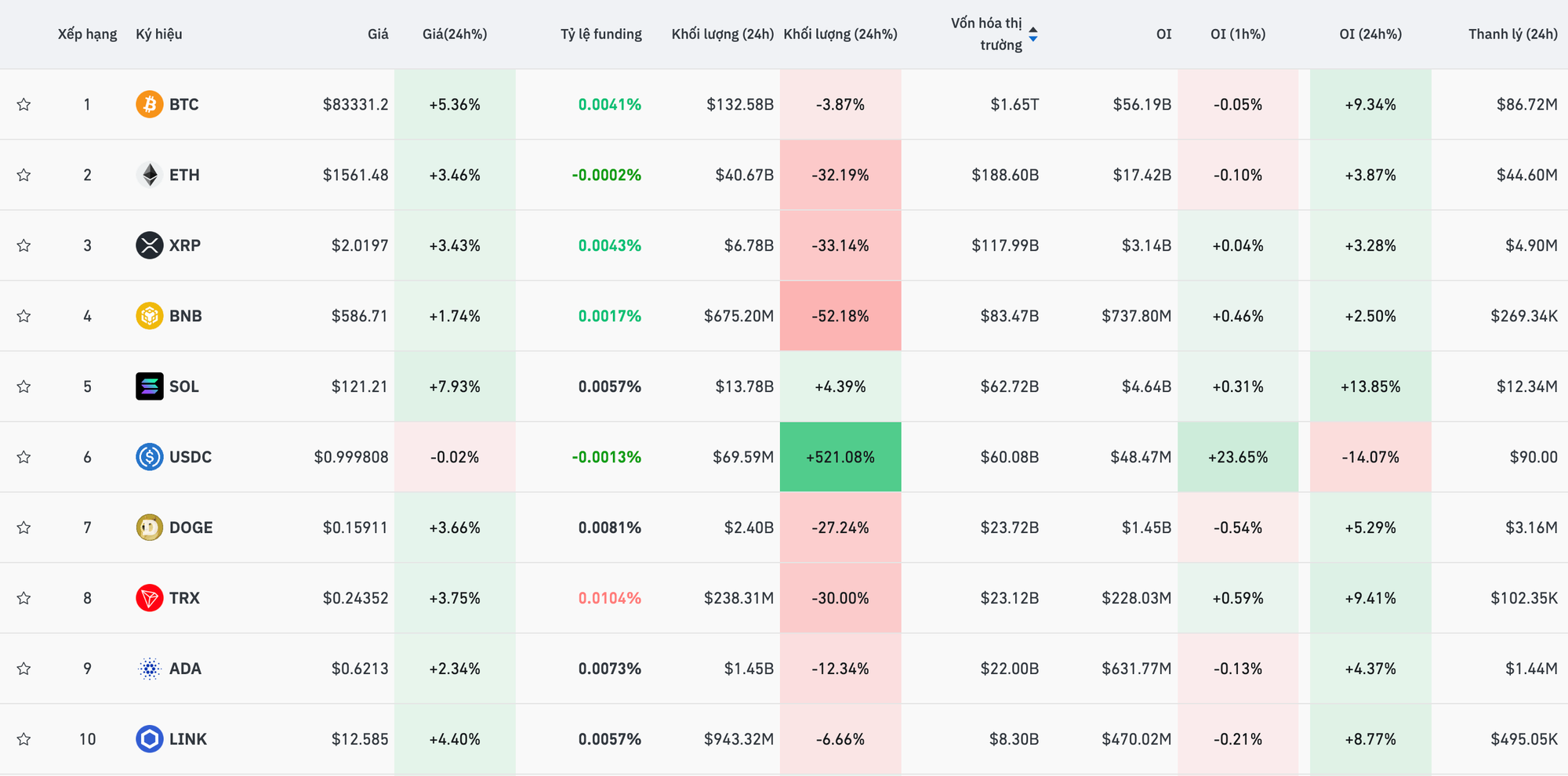Click the Cardano ADA icon
Screen dimensions: 1568x776
click(x=149, y=669)
